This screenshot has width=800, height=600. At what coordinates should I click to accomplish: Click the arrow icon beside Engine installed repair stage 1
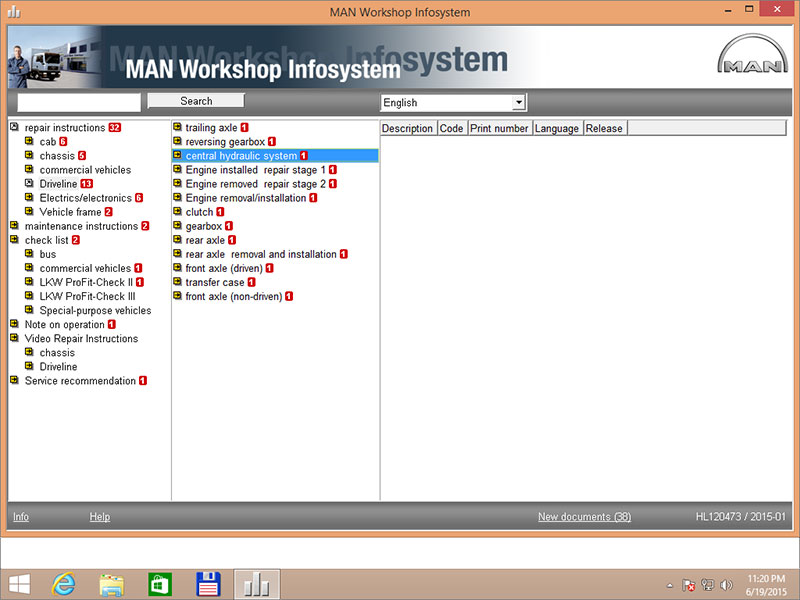[178, 169]
